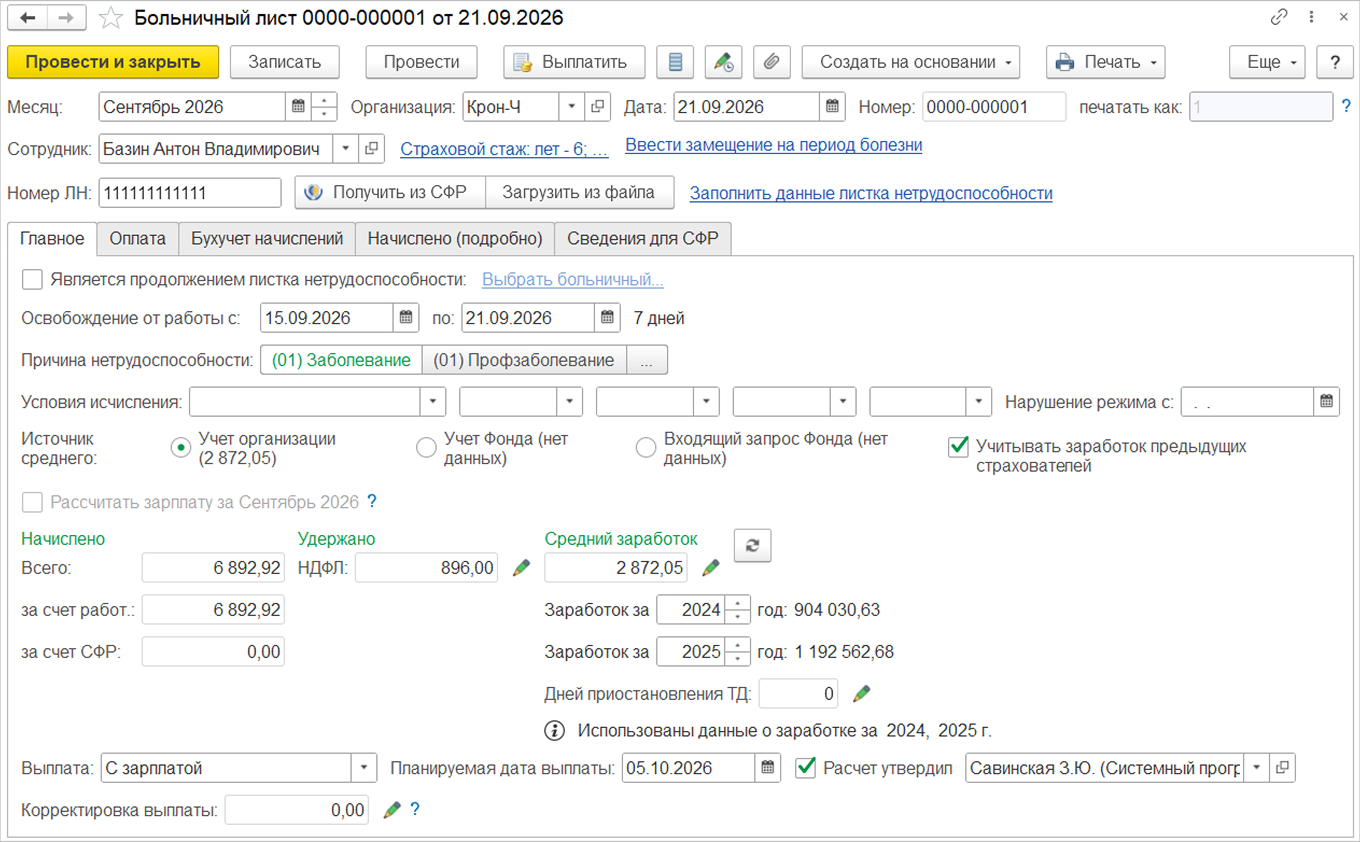This screenshot has height=842, width=1360.
Task: Open the Начислено (подробно) tab
Action: 455,239
